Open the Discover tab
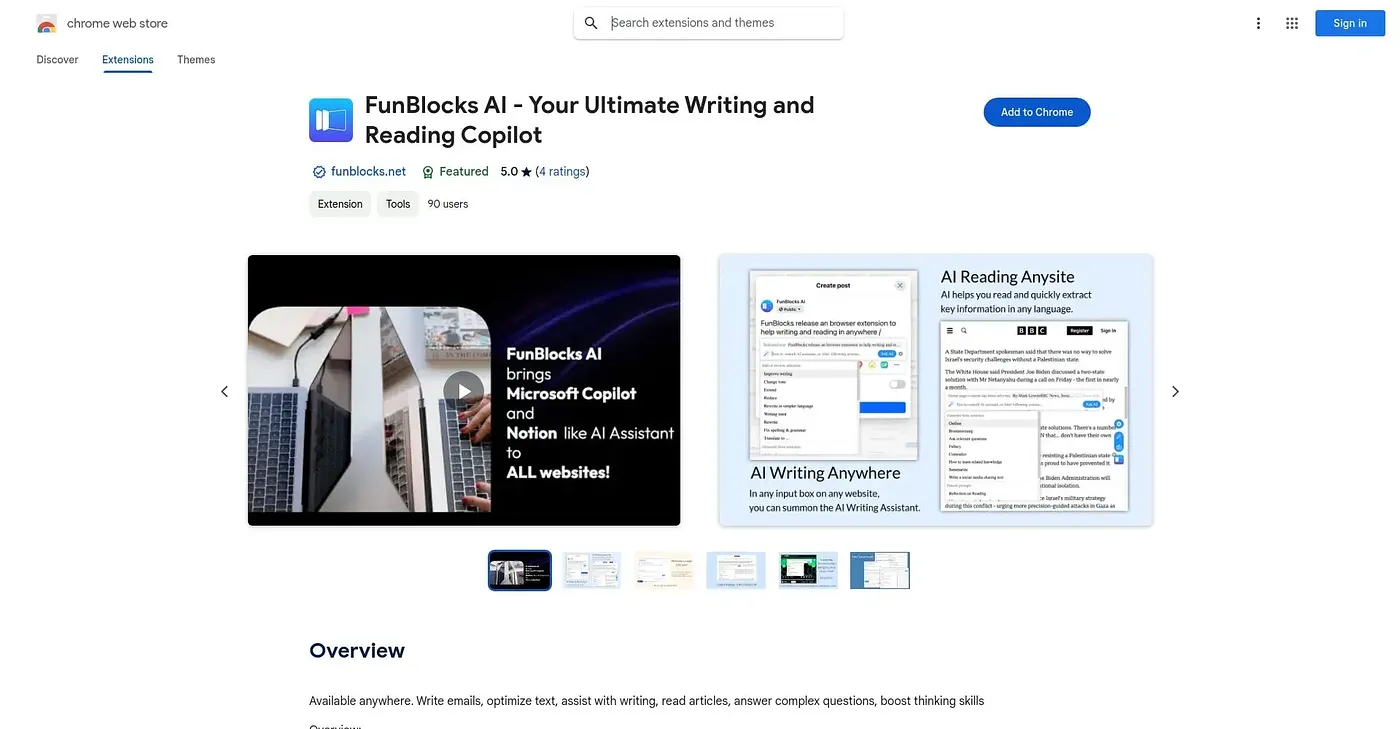This screenshot has width=1400, height=729. pyautogui.click(x=57, y=60)
